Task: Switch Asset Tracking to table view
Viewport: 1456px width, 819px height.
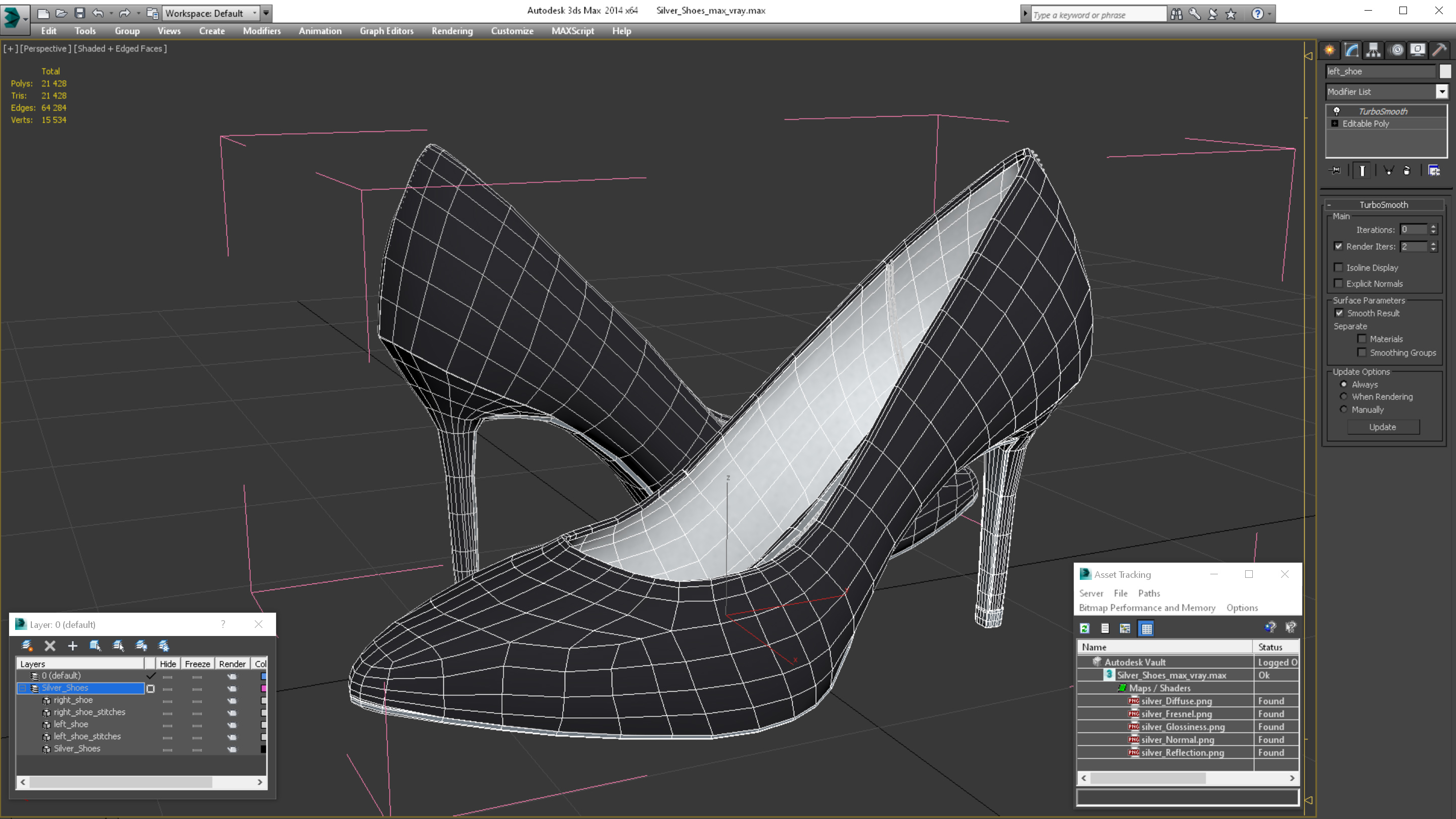Action: (x=1146, y=628)
